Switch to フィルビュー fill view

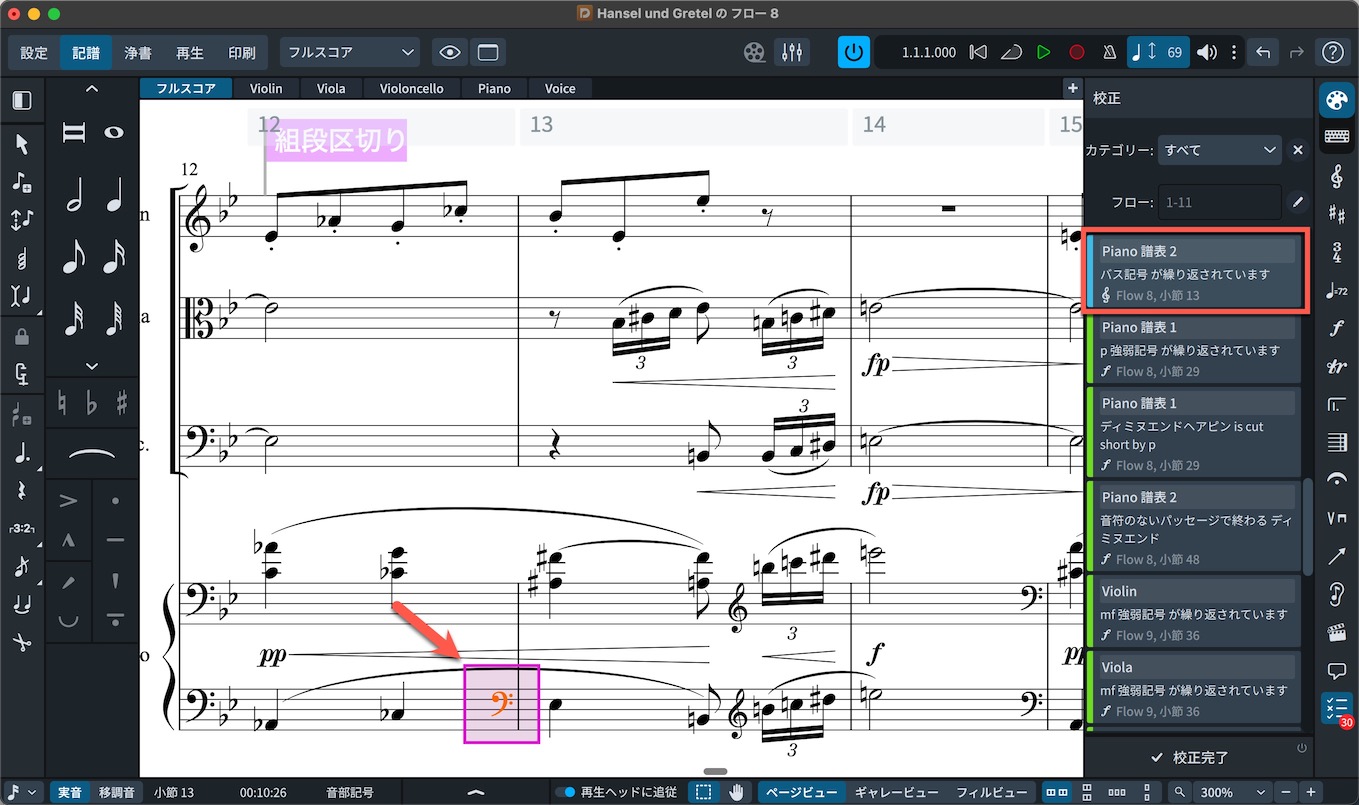992,792
